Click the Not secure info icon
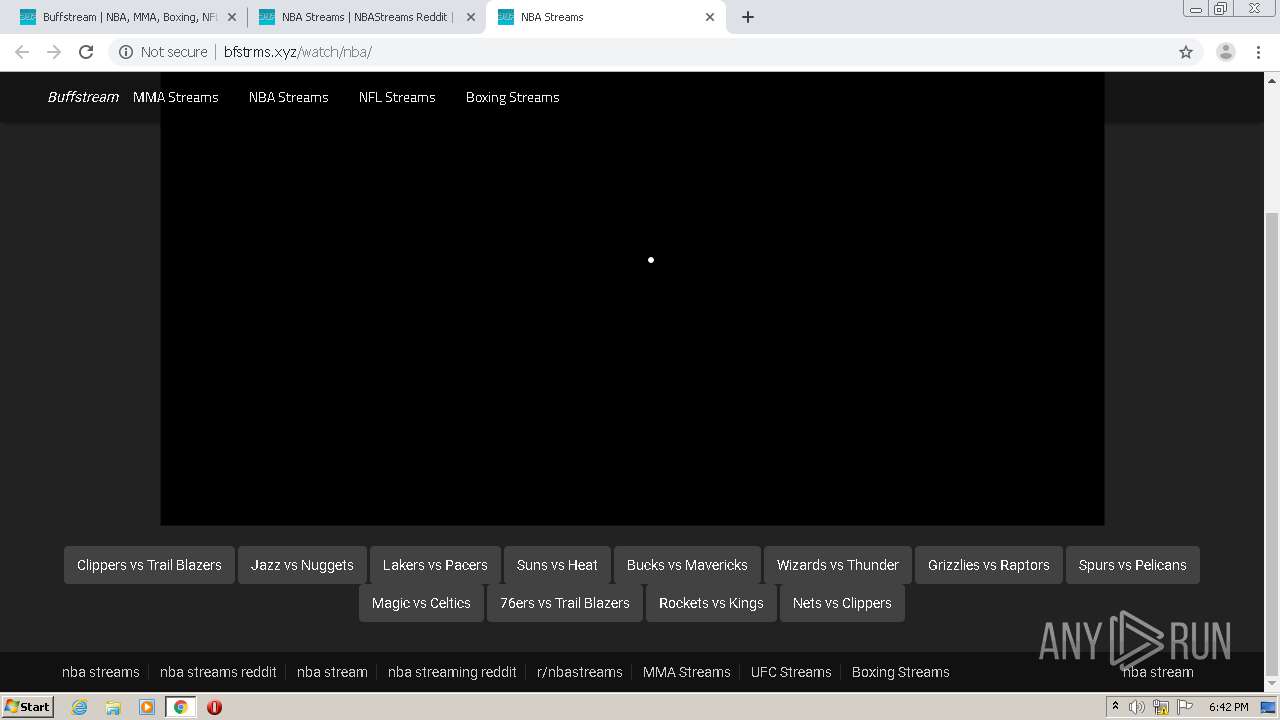The image size is (1280, 720). pyautogui.click(x=126, y=52)
